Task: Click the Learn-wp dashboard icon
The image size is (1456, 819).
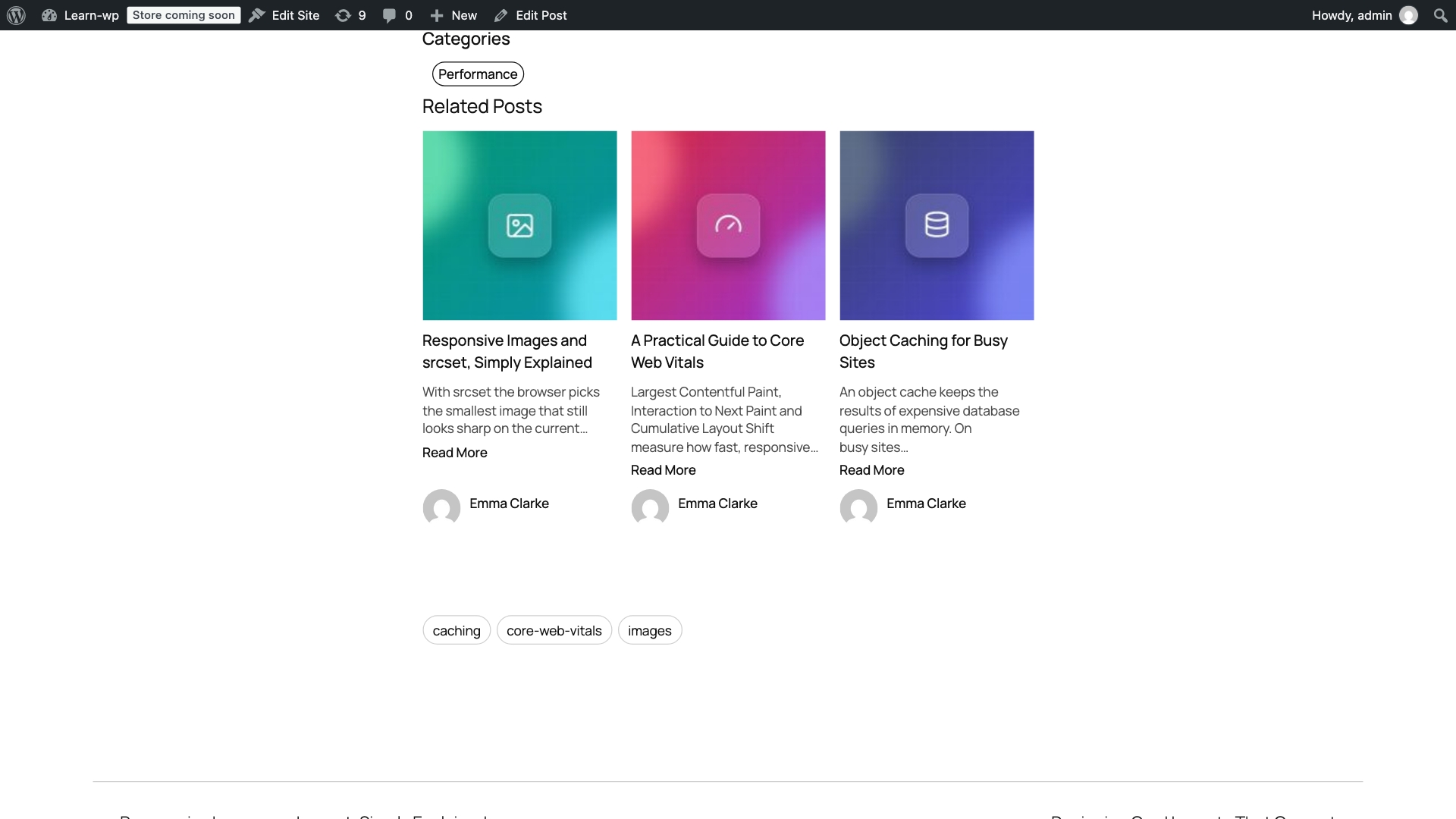Action: click(x=49, y=15)
